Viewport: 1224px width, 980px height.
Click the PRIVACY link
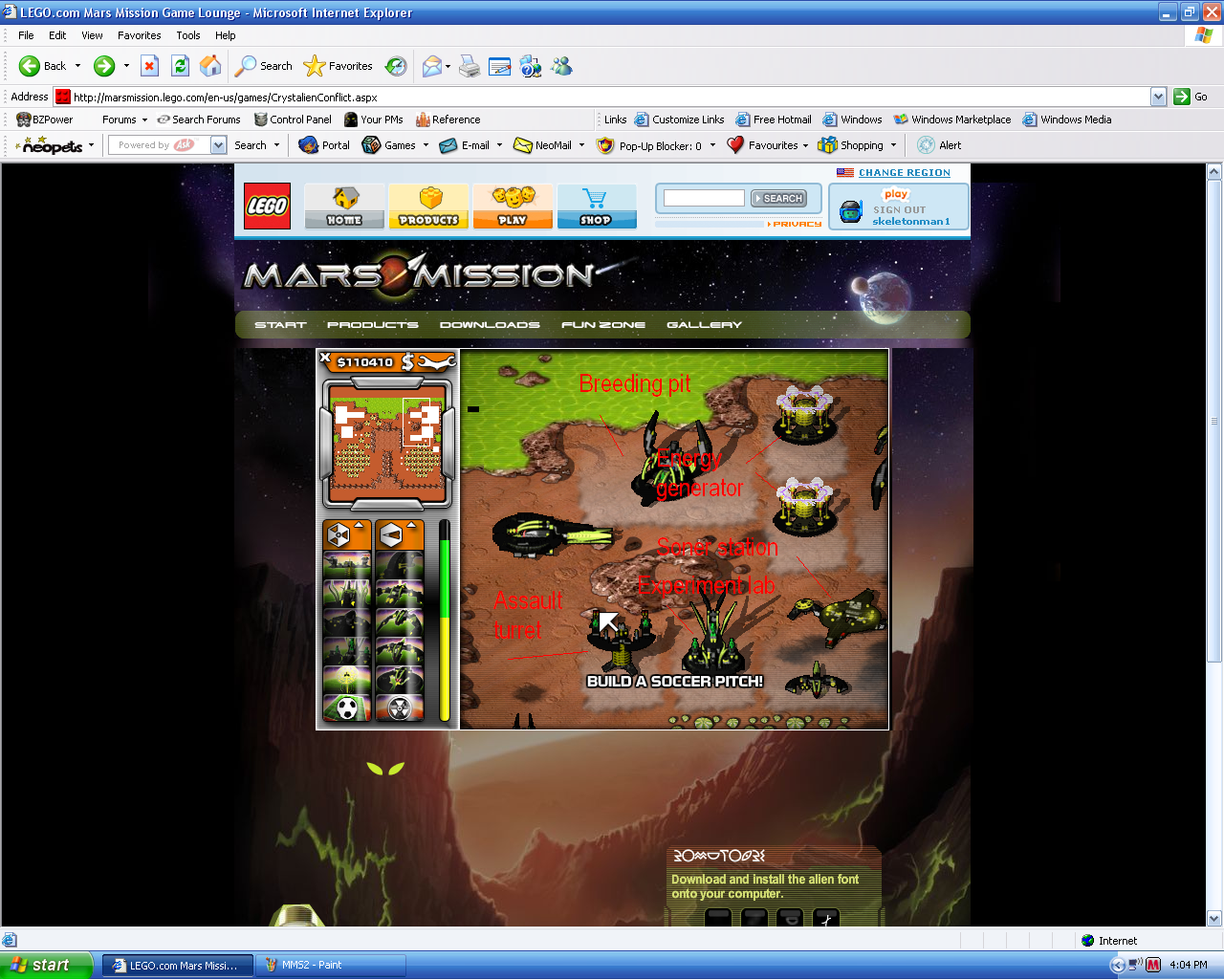click(x=796, y=224)
